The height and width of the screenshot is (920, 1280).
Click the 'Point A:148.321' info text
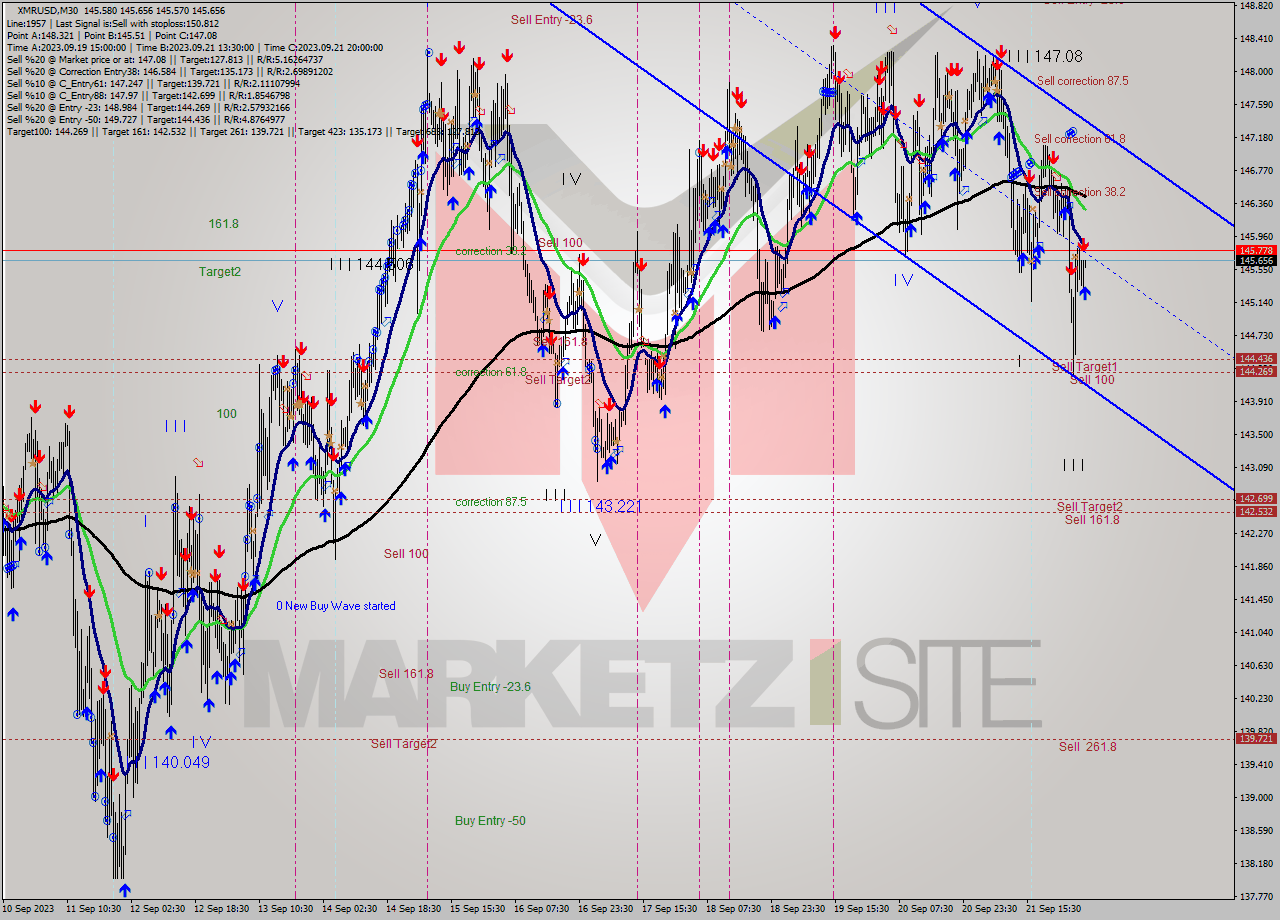point(41,34)
